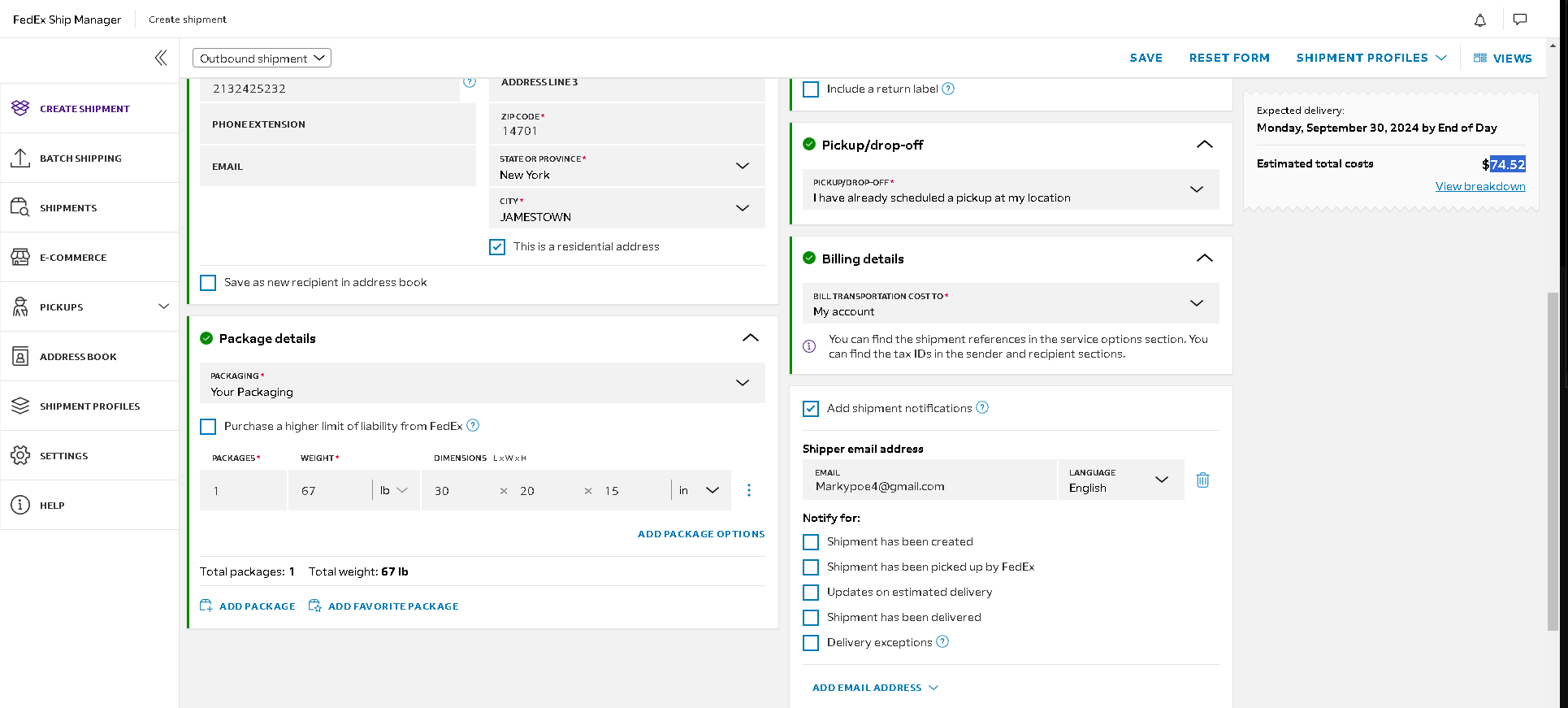Viewport: 1568px width, 708px height.
Task: Click the Batch Shipping upload icon
Action: [20, 158]
